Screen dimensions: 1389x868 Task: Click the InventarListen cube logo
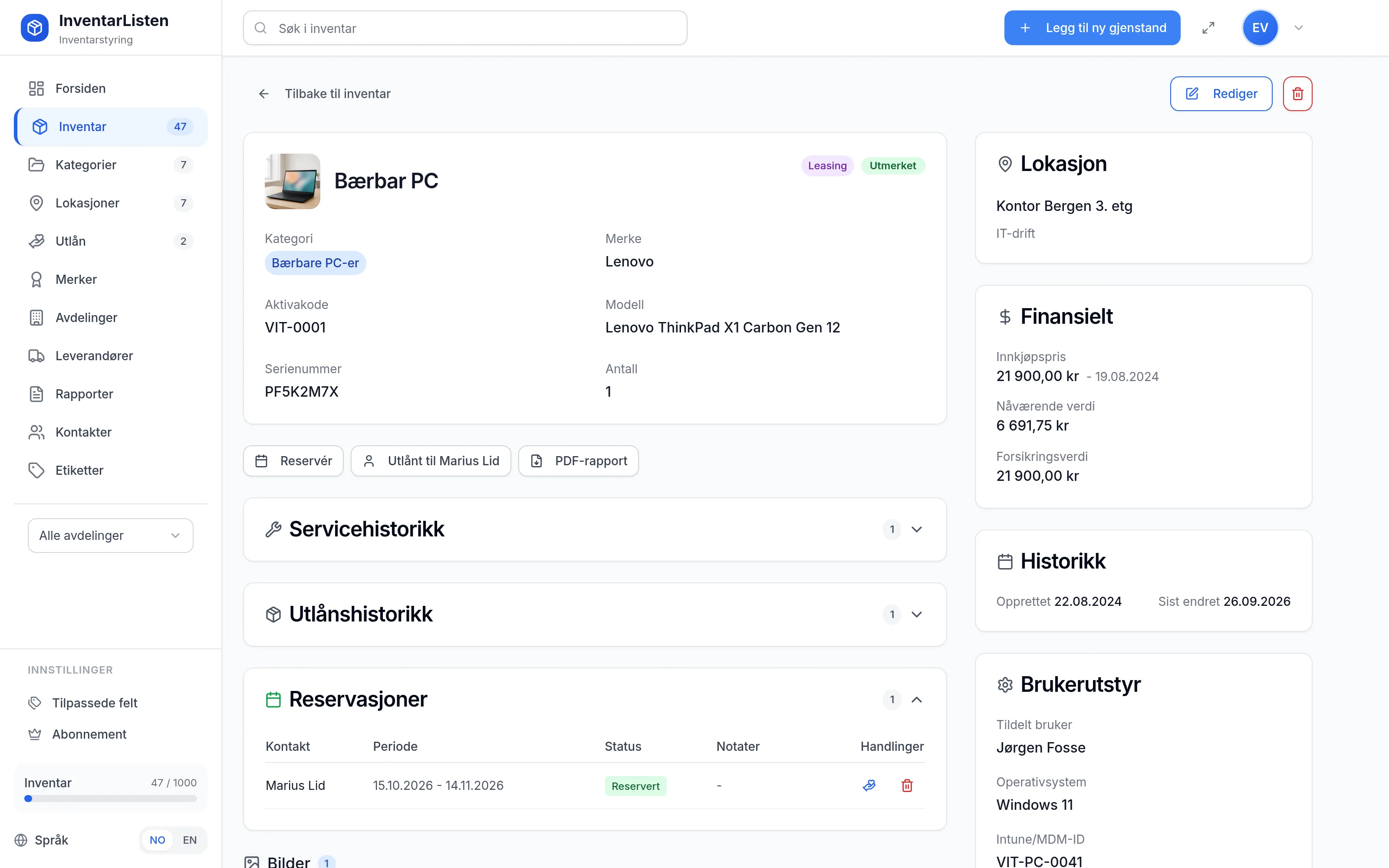(34, 27)
